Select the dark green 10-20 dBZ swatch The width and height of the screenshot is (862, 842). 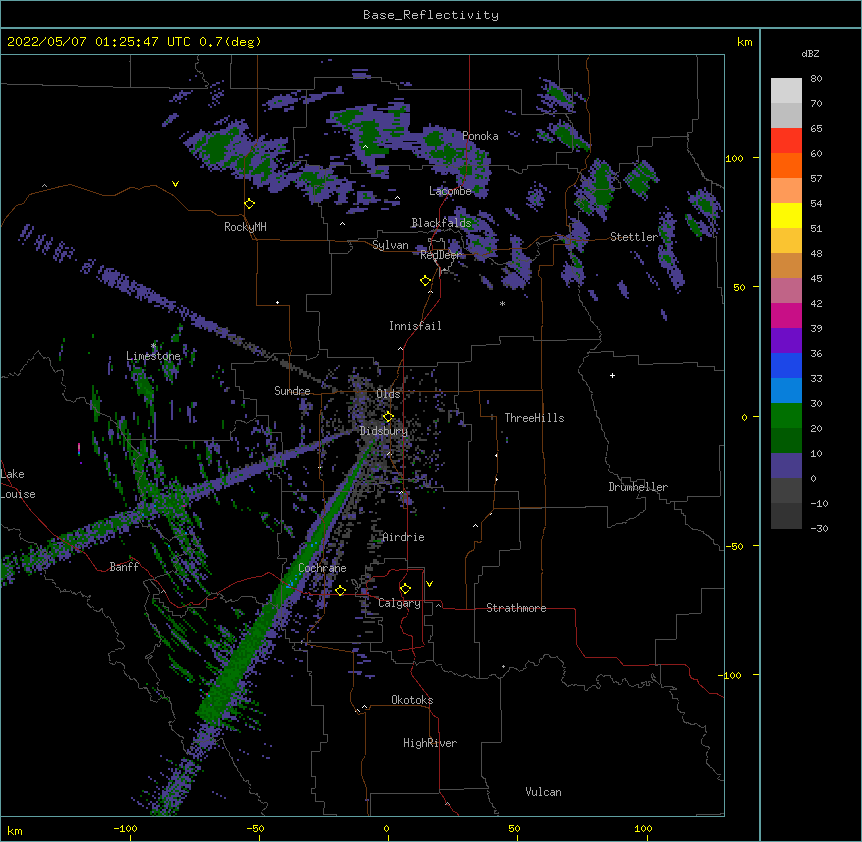coord(786,441)
